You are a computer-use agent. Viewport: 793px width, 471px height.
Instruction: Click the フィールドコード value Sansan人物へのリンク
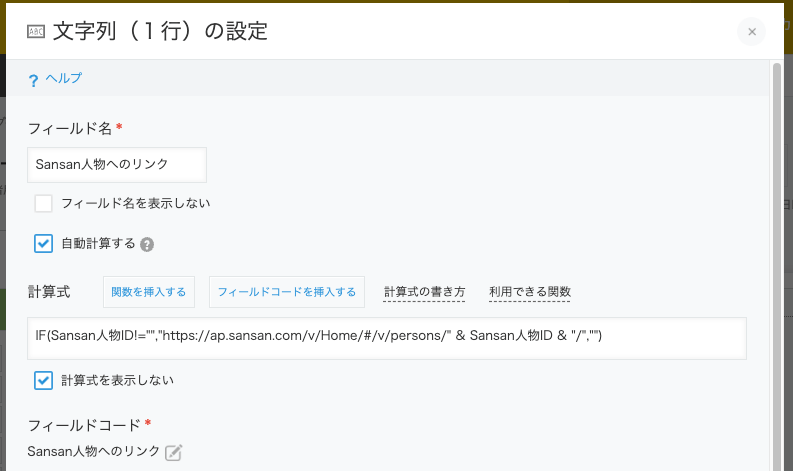pos(94,451)
